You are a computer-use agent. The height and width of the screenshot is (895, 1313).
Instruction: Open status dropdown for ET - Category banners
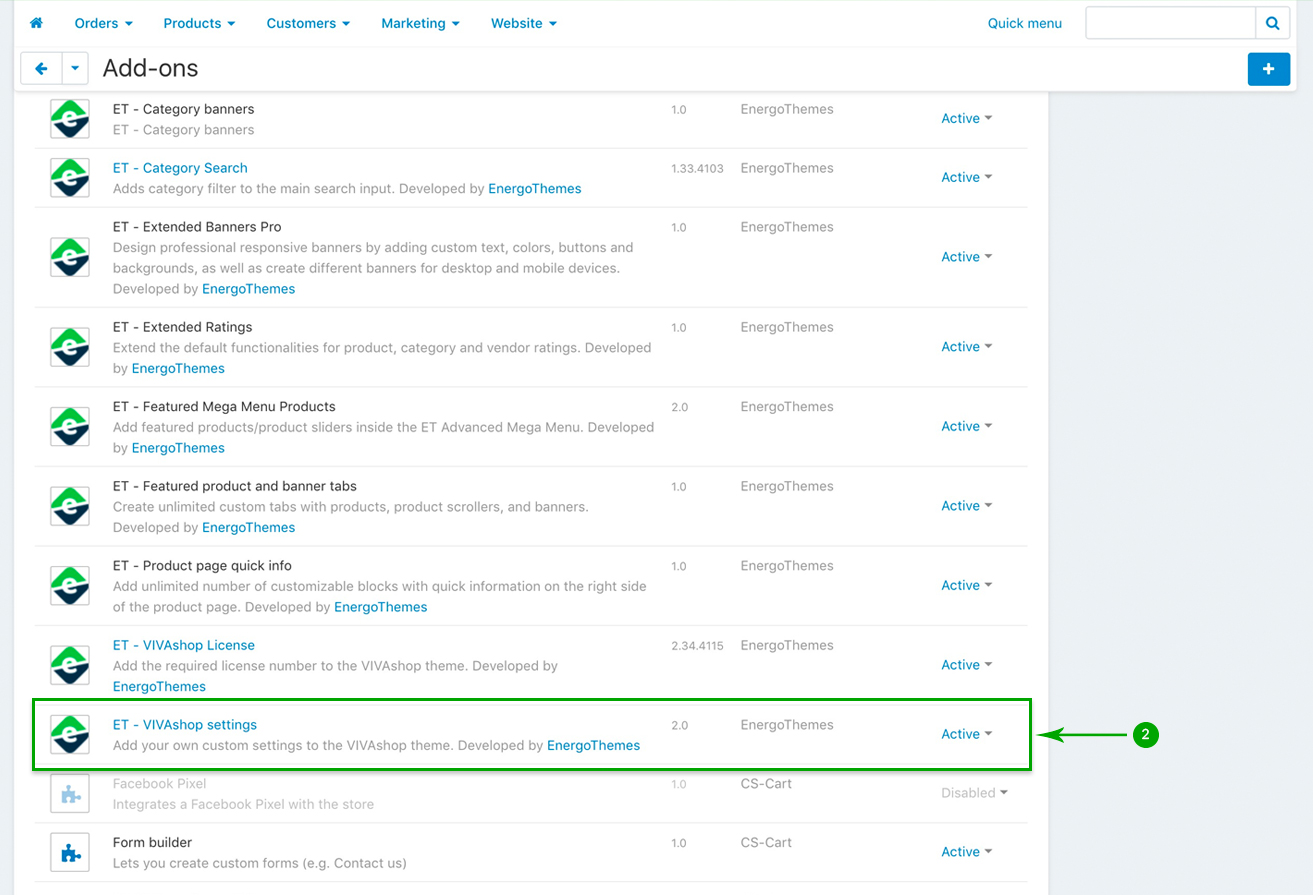[x=966, y=118]
